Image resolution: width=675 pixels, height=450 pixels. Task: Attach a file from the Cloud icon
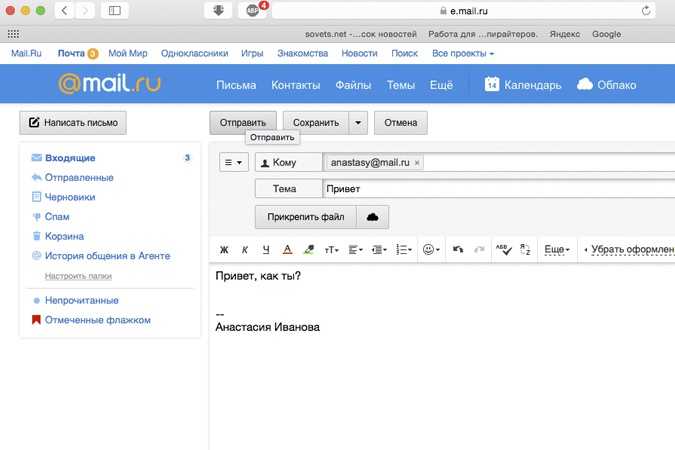372,217
